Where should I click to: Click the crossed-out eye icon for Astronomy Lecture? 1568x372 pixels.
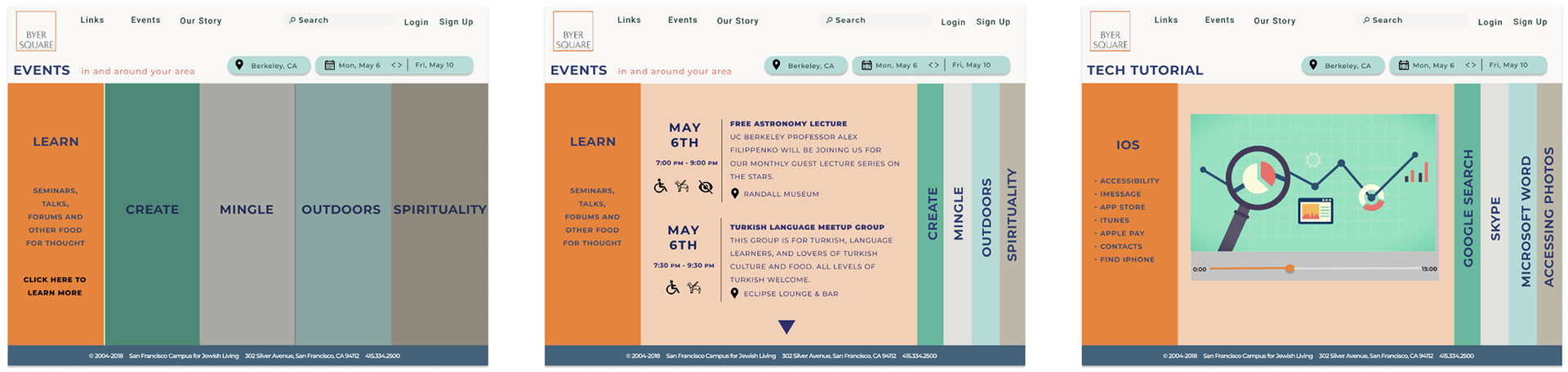click(706, 187)
